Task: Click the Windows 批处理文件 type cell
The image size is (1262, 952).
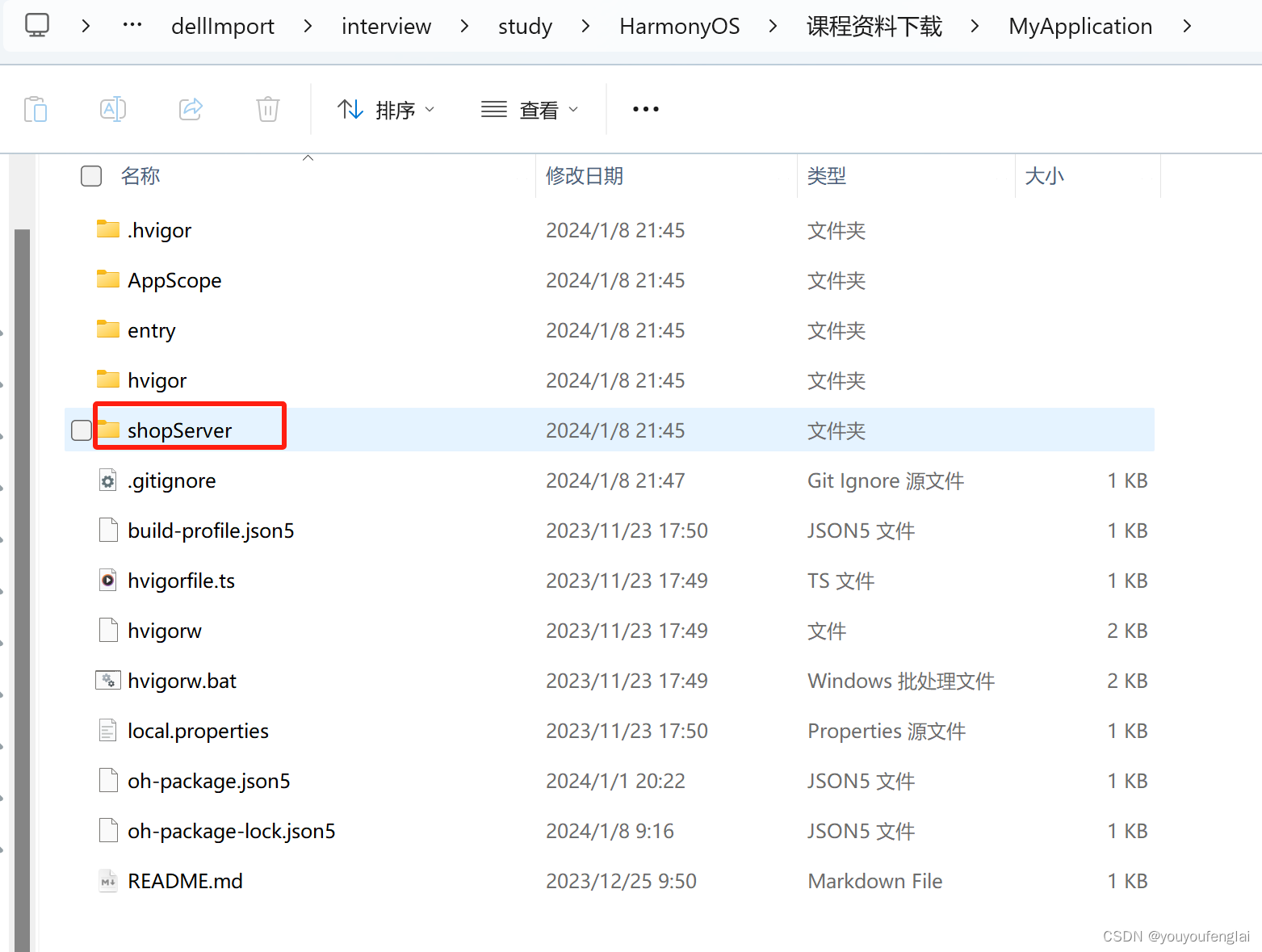Action: [901, 681]
